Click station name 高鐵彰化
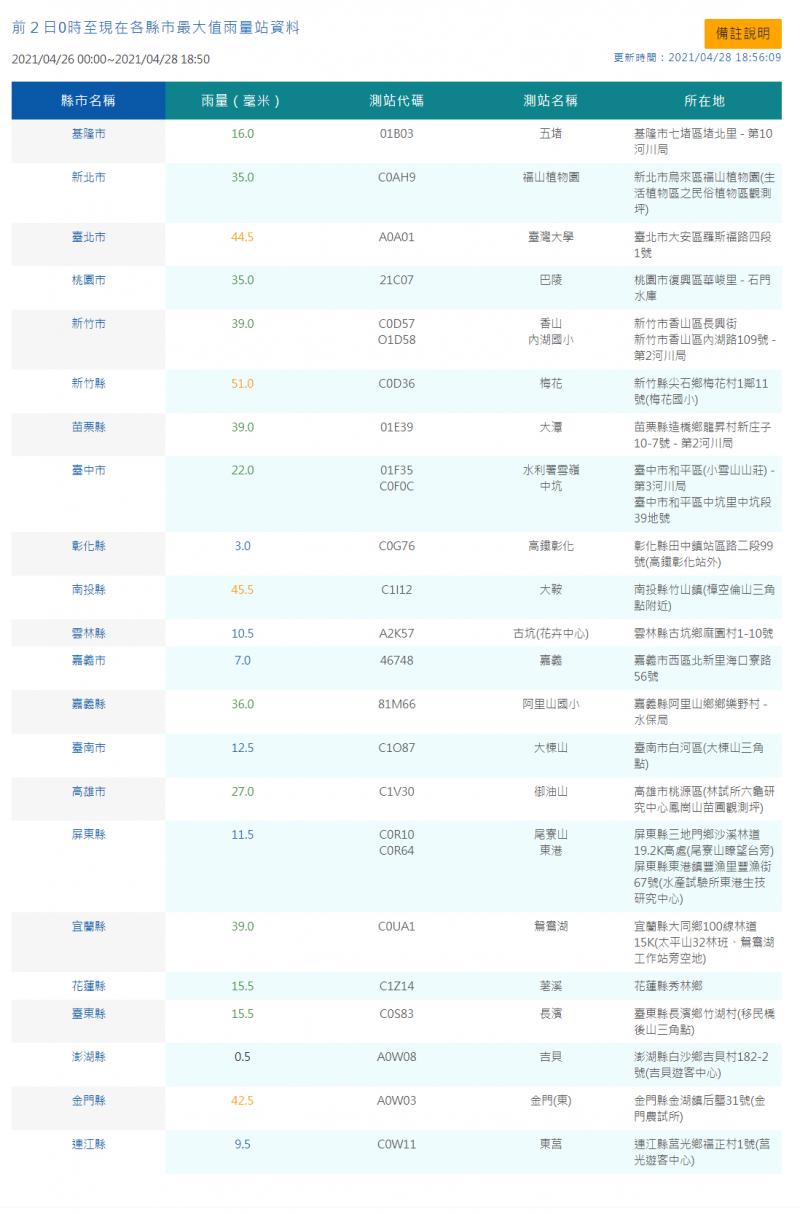The height and width of the screenshot is (1214, 800). 551,546
